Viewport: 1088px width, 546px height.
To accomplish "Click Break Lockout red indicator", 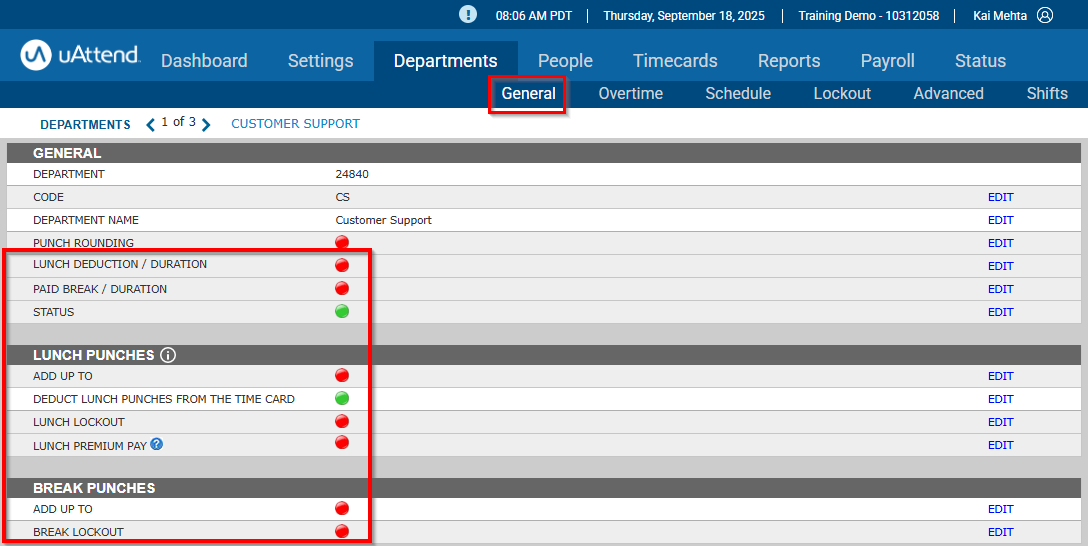I will pos(342,531).
